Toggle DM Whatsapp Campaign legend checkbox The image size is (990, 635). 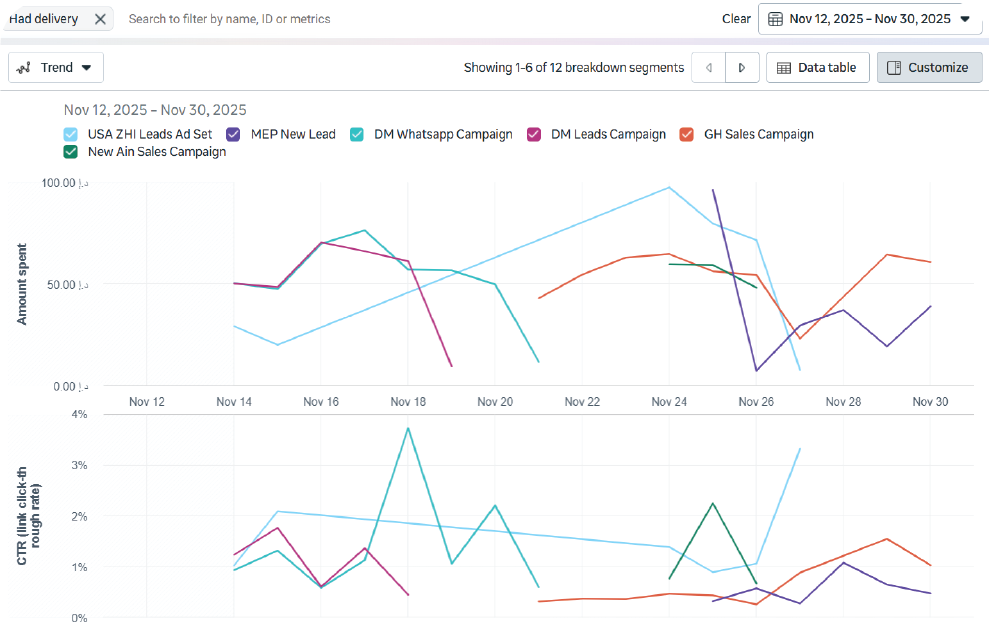coord(357,134)
